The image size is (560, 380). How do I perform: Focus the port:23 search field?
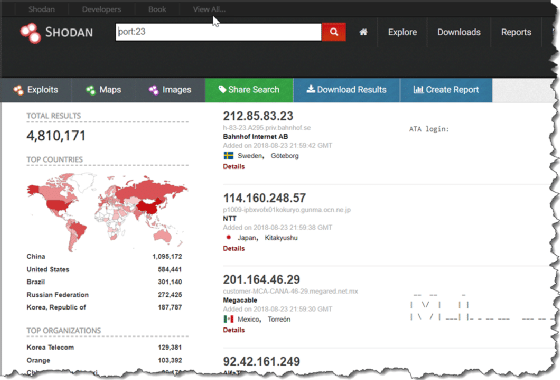coord(219,32)
